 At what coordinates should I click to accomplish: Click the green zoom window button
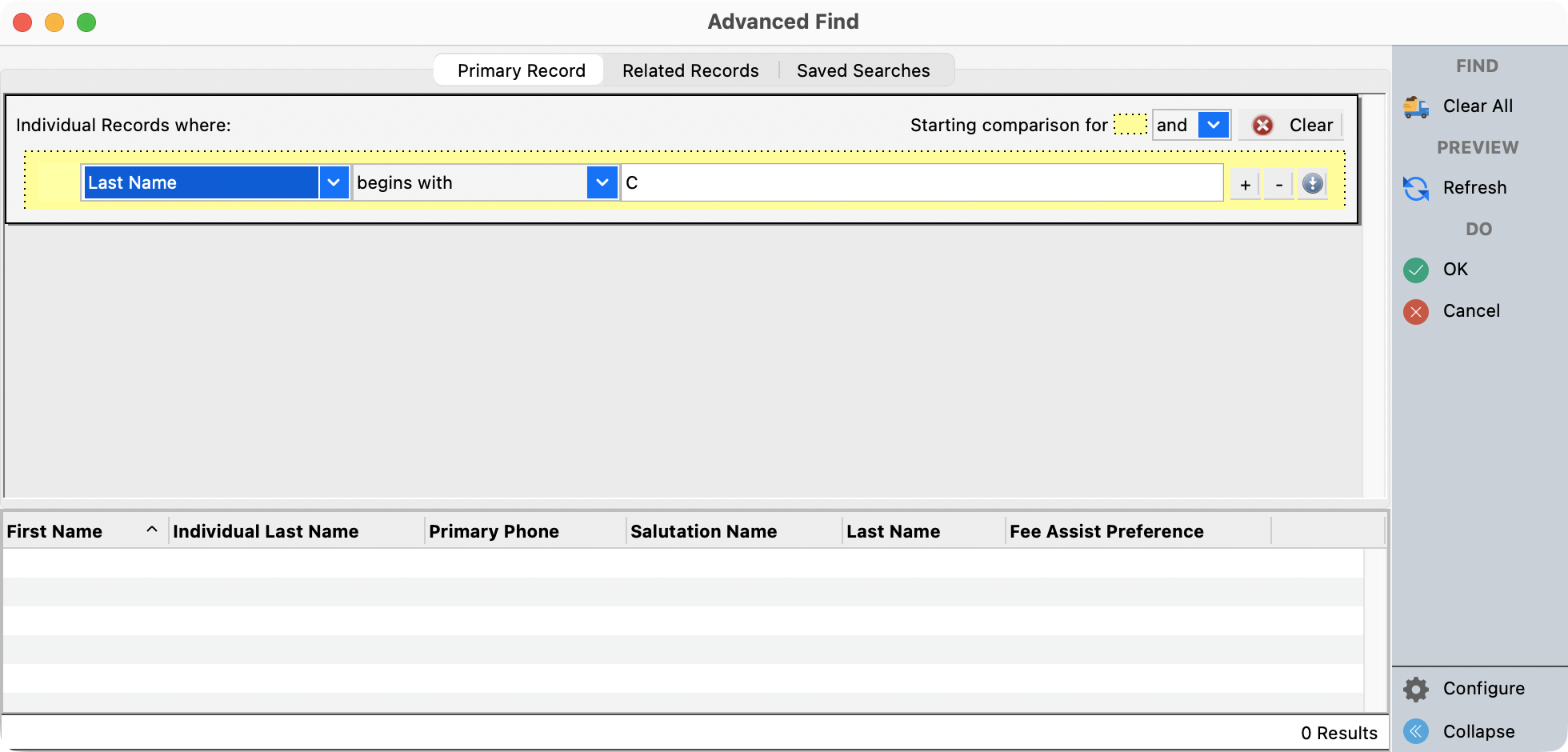click(x=86, y=22)
